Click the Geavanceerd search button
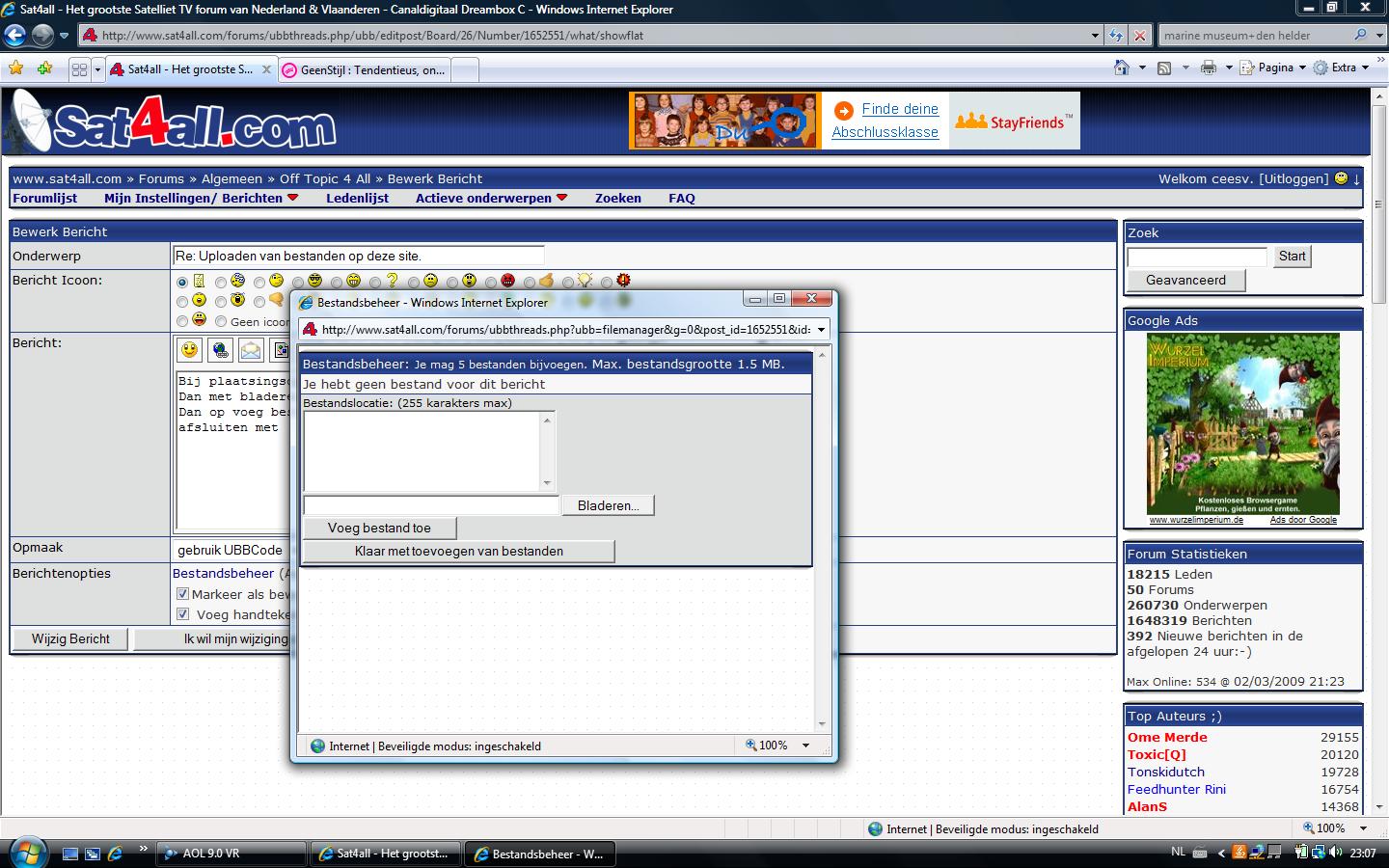Screen dimensions: 1389x868 1186,280
